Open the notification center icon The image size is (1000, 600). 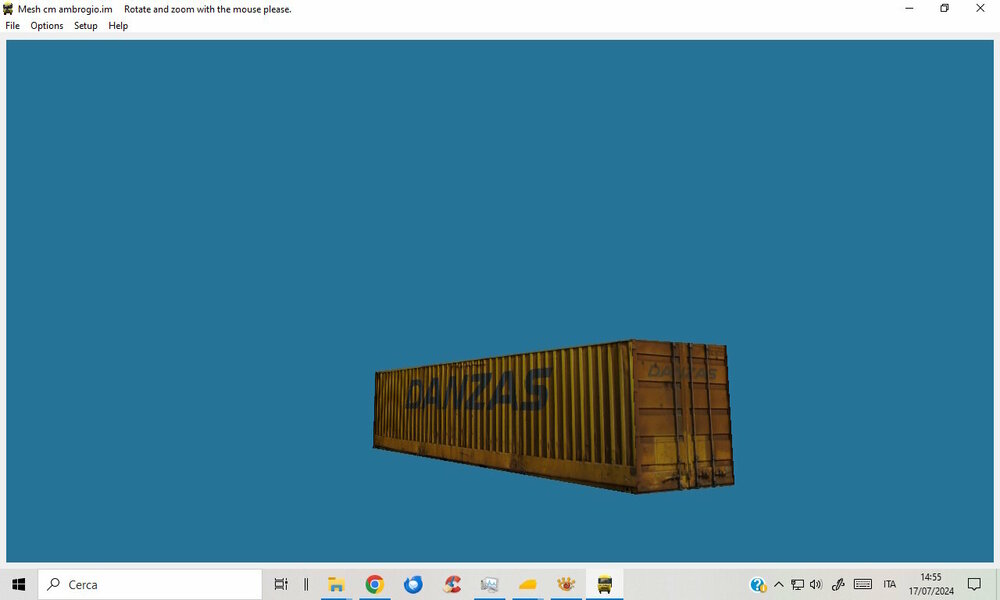click(974, 584)
